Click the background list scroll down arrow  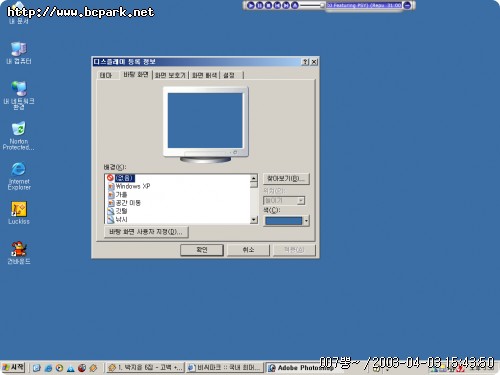(254, 219)
